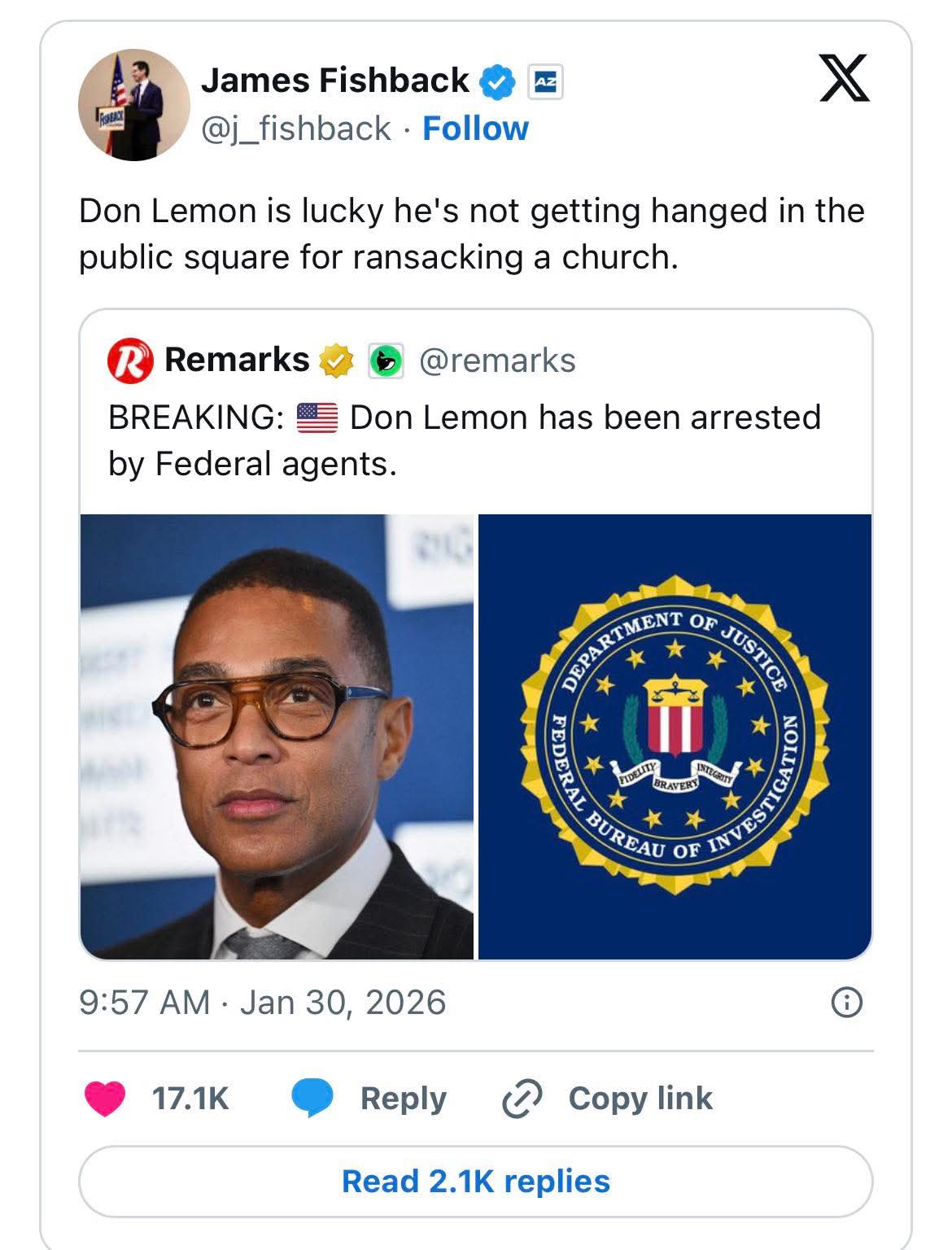Open the info circle icon near the timestamp
952x1250 pixels.
pos(846,1002)
